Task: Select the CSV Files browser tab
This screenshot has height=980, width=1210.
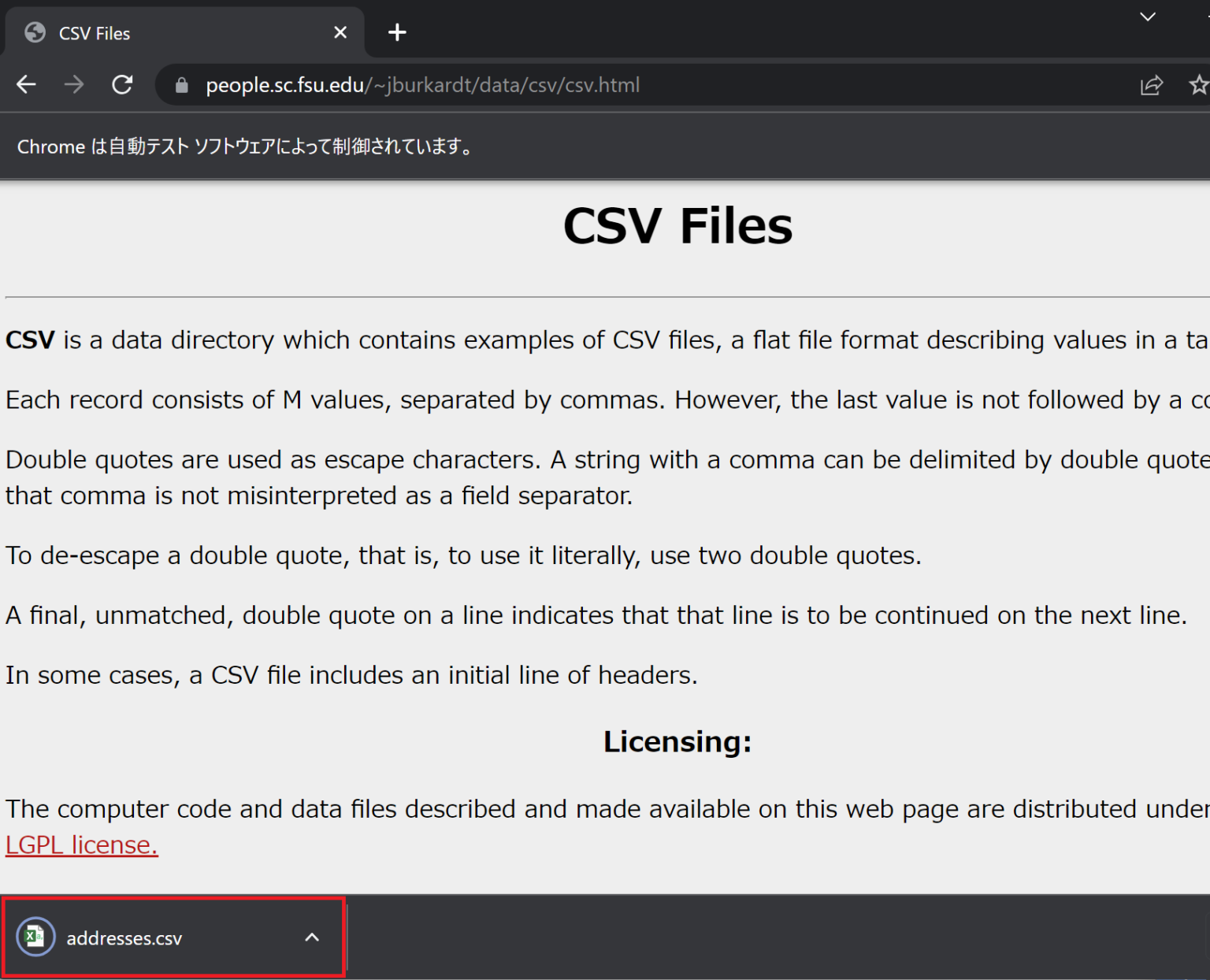Action: coord(158,33)
